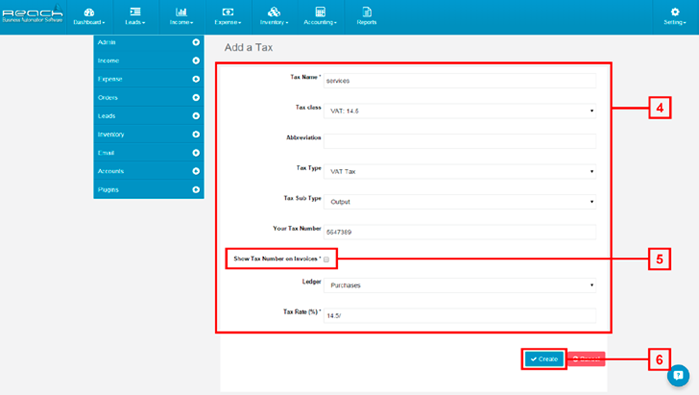The image size is (699, 395).
Task: Click the Create button
Action: tap(544, 359)
